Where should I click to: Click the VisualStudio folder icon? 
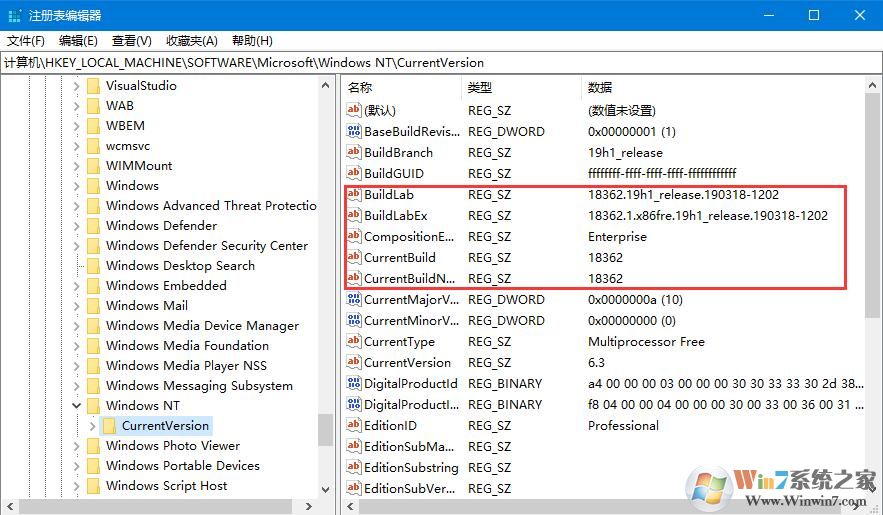point(93,86)
